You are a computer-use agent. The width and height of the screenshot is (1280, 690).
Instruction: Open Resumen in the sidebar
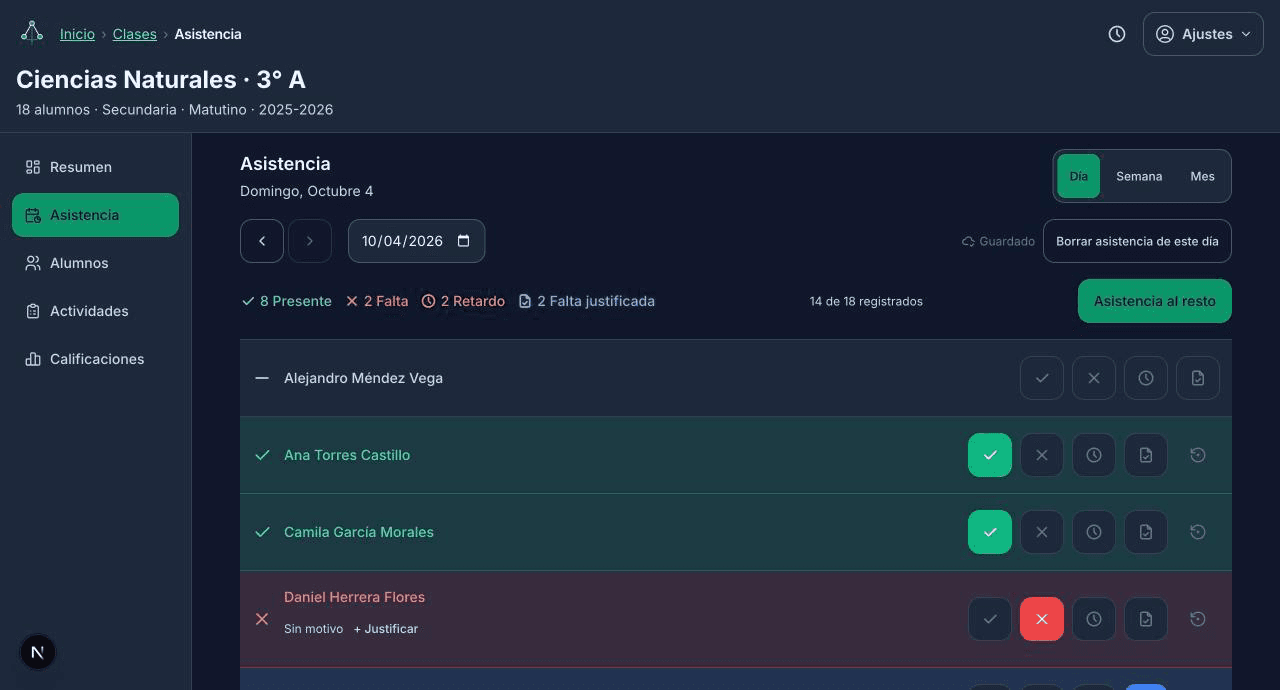pos(95,167)
